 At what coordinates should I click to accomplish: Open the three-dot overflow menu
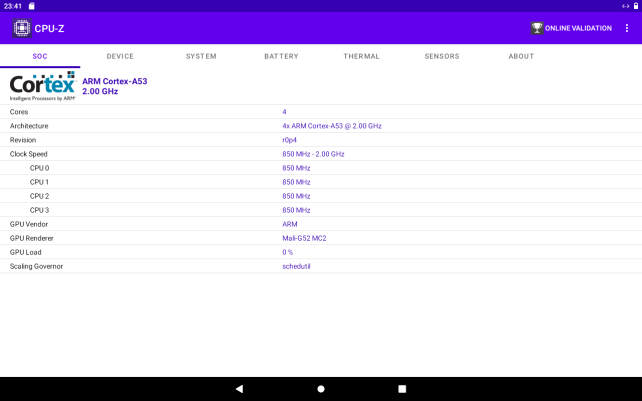pyautogui.click(x=627, y=28)
